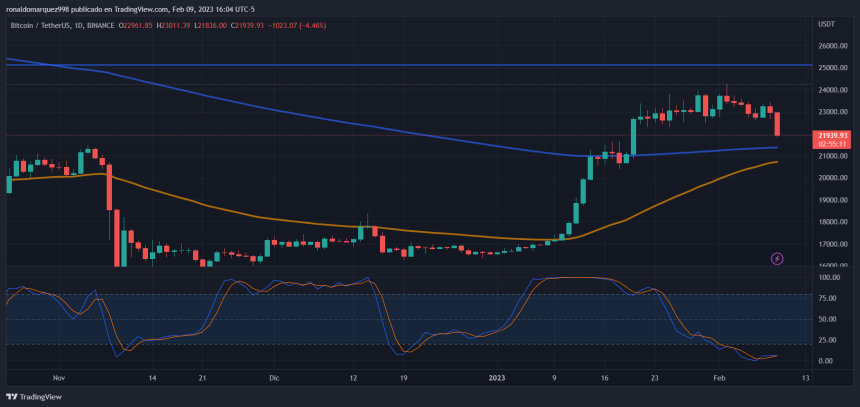This screenshot has height=407, width=860.
Task: Select the 16000.00 label on price axis
Action: (832, 266)
